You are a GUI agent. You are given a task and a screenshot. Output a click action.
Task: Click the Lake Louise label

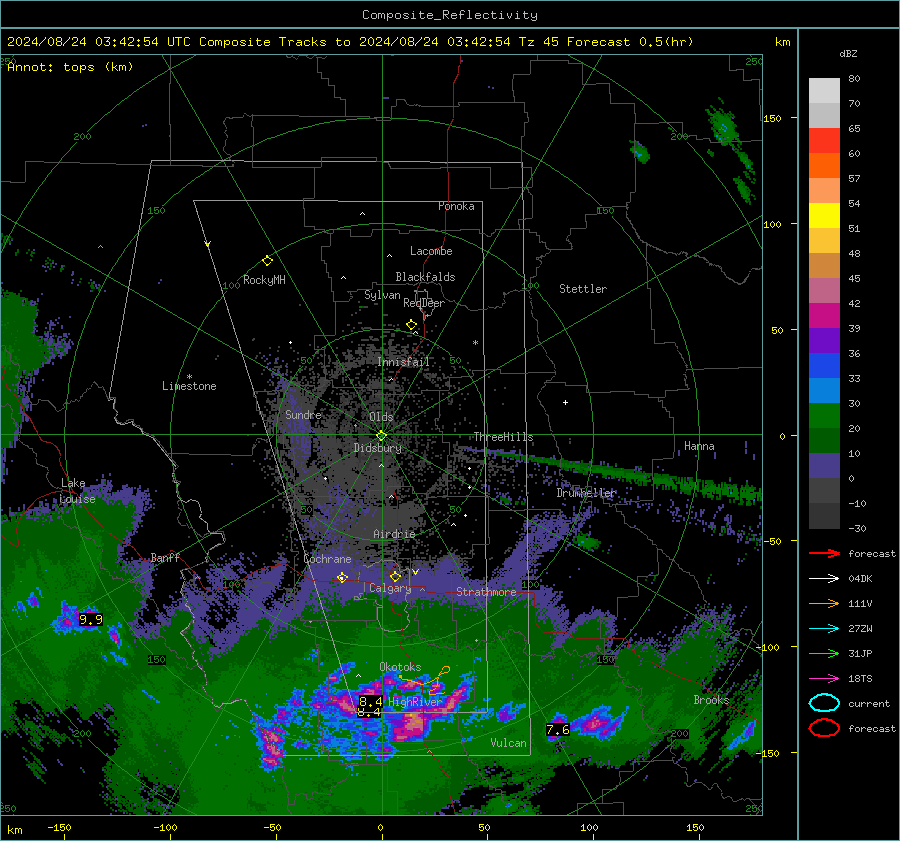(x=78, y=491)
